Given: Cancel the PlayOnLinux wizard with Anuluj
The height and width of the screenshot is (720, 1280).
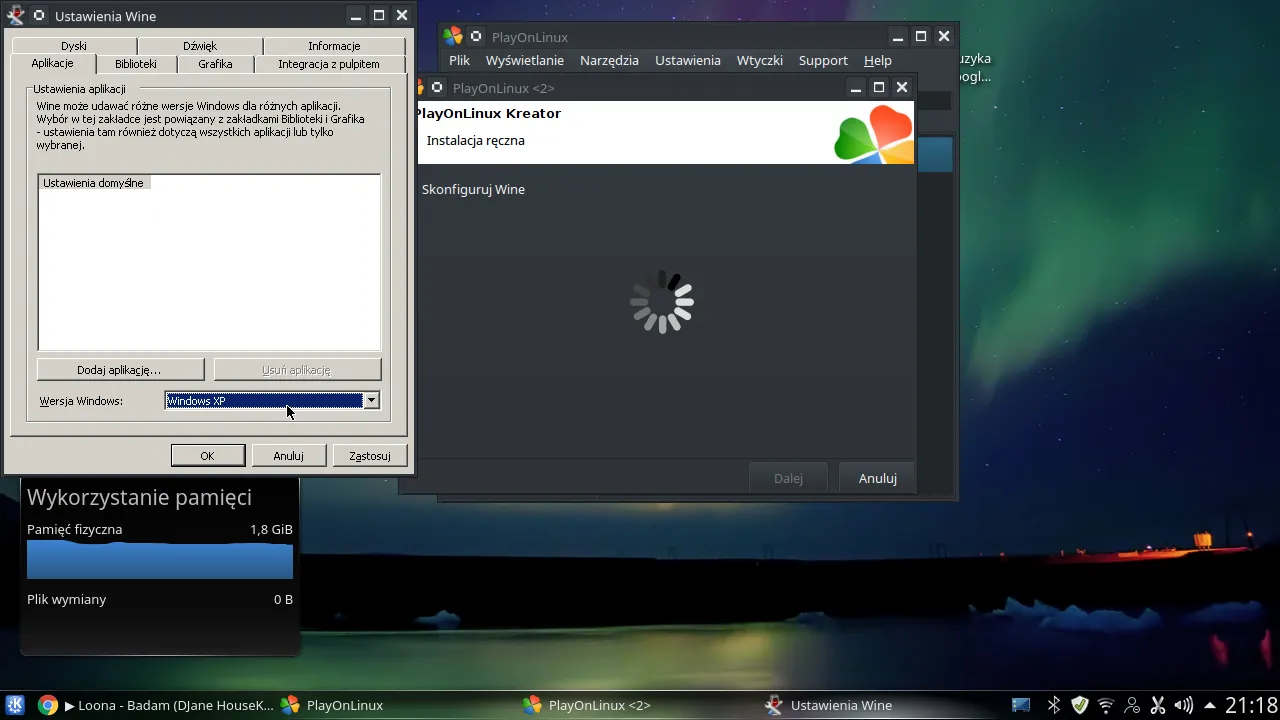Looking at the screenshot, I should 878,478.
